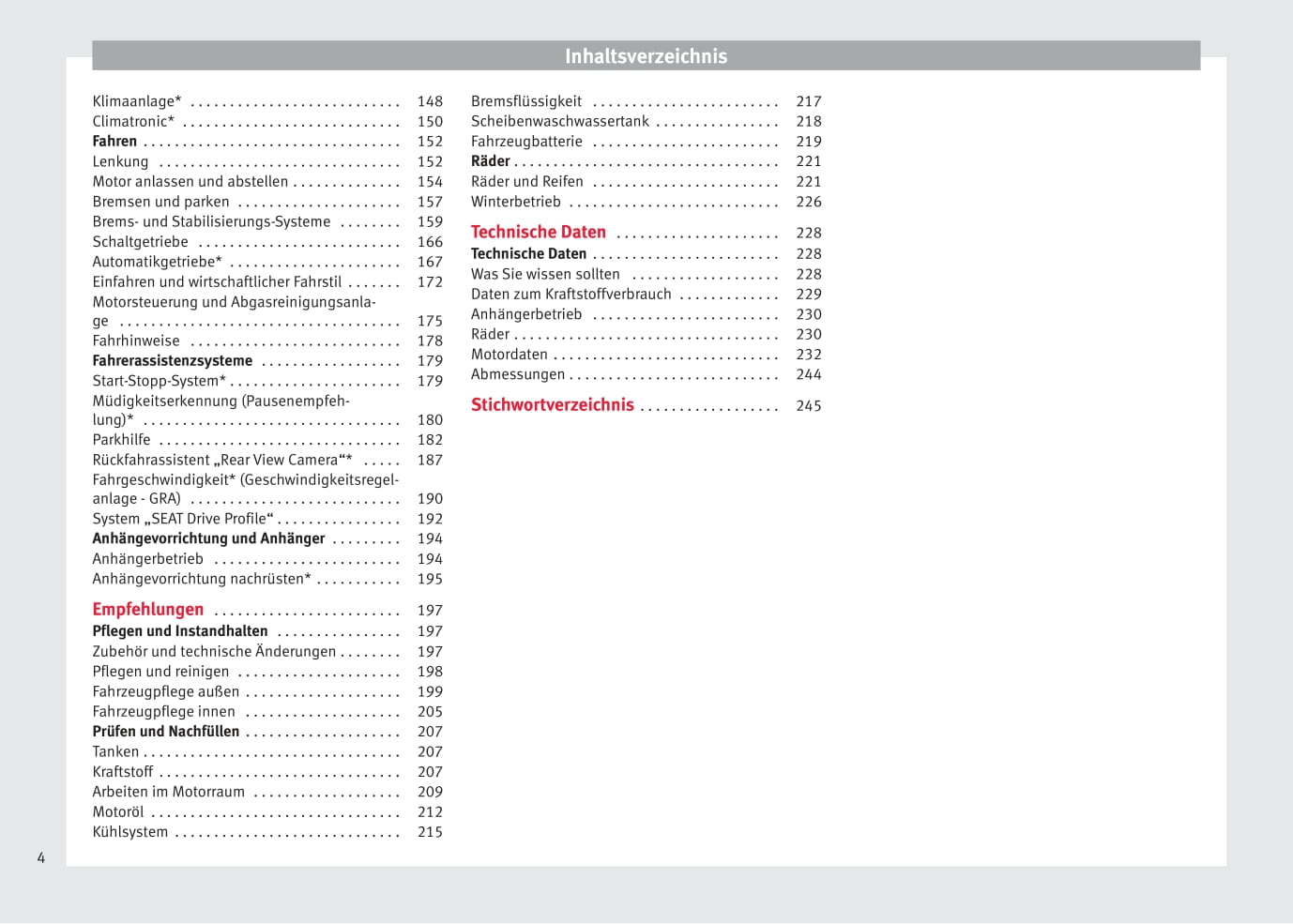Open the Winterbetrieb entry

point(516,202)
